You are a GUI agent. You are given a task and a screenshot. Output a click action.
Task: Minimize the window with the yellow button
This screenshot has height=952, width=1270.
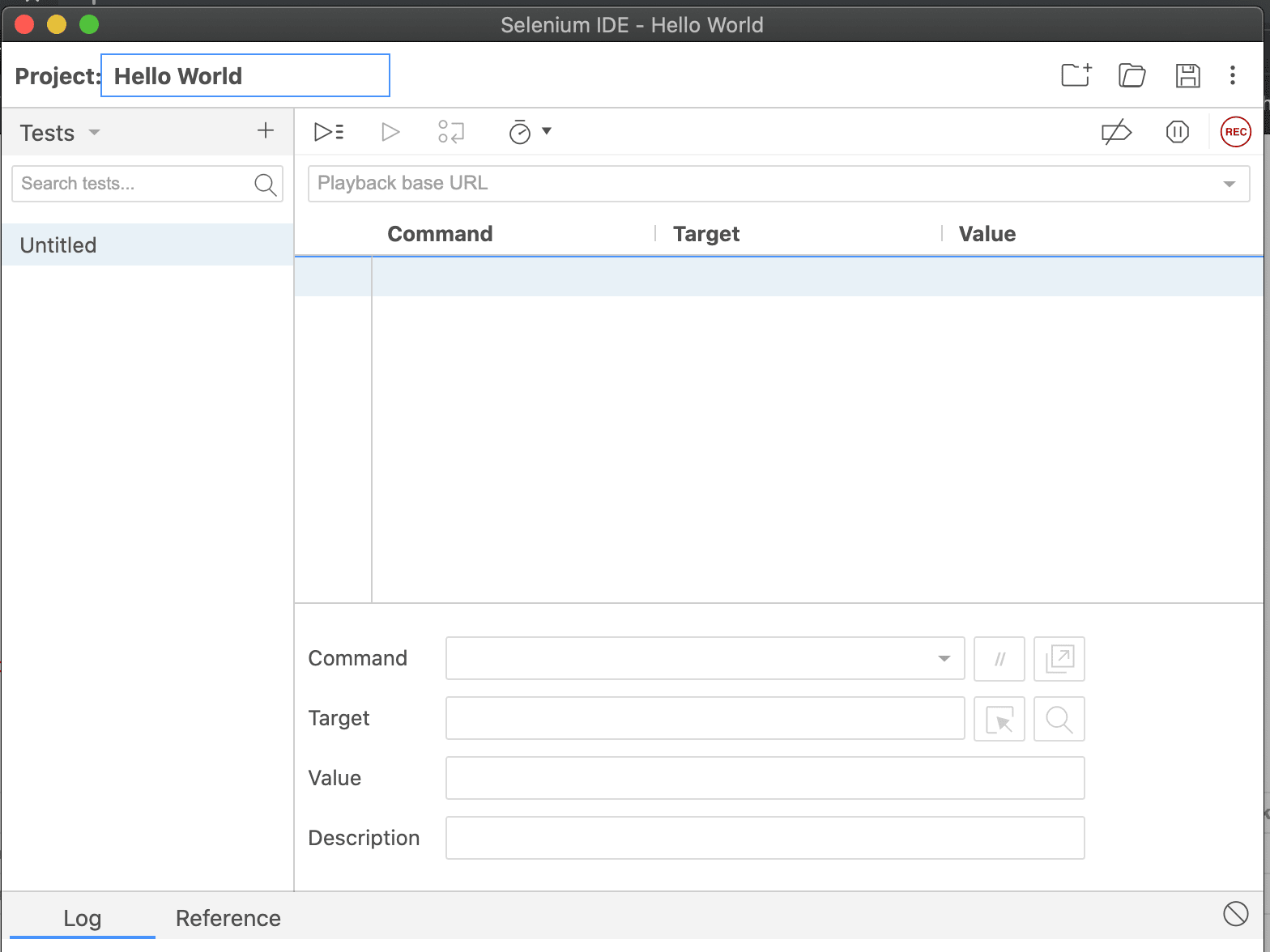(x=57, y=24)
